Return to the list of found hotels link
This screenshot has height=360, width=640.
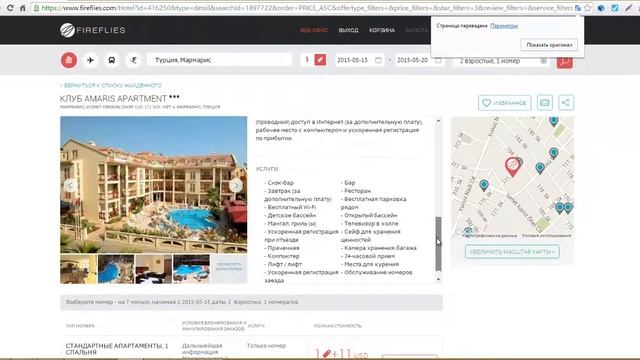[111, 86]
